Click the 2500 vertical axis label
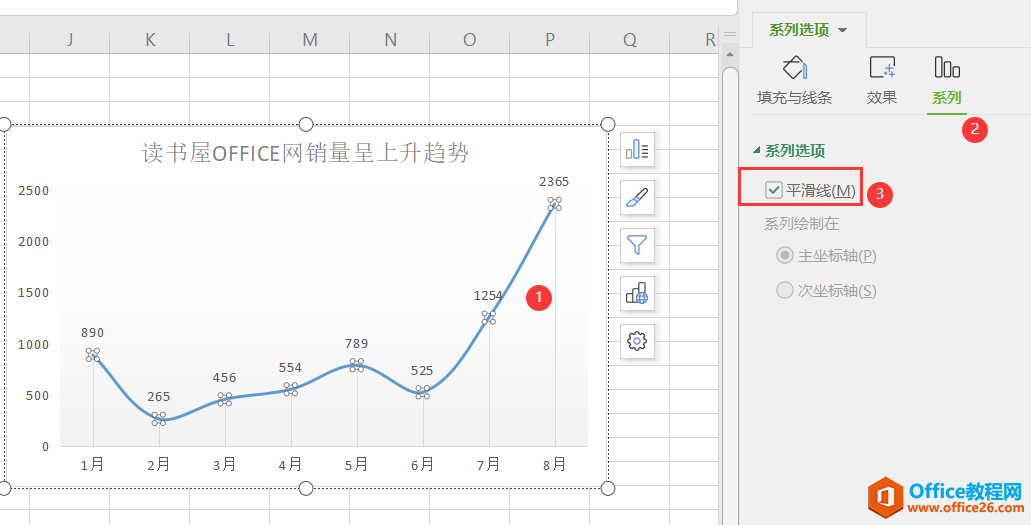The width and height of the screenshot is (1031, 525). [34, 191]
